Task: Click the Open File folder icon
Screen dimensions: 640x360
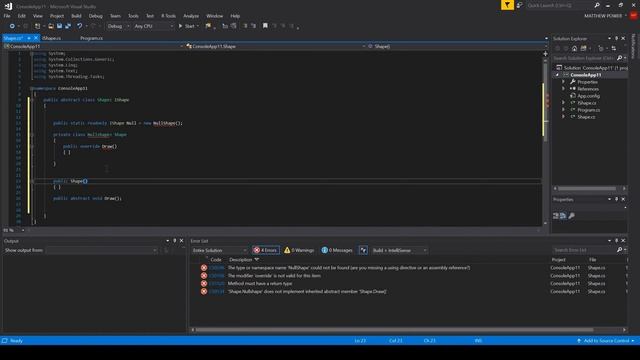Action: click(51, 26)
